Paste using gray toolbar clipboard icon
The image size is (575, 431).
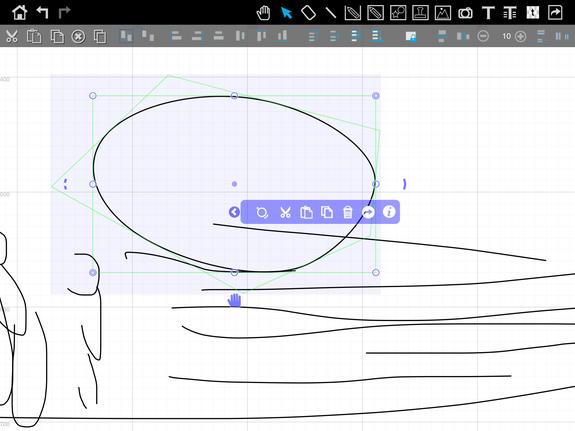point(34,36)
